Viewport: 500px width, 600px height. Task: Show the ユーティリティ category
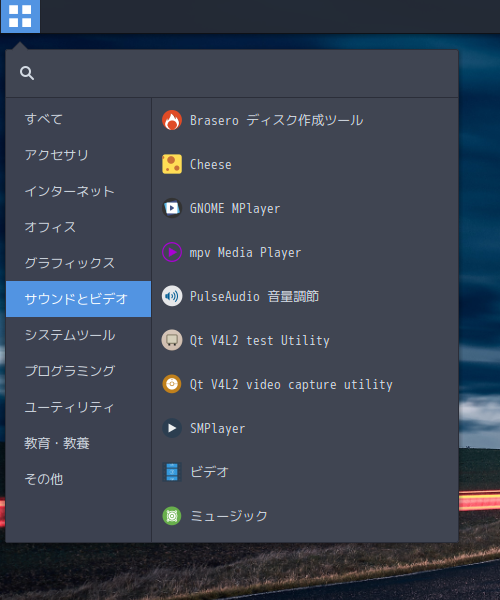point(78,407)
